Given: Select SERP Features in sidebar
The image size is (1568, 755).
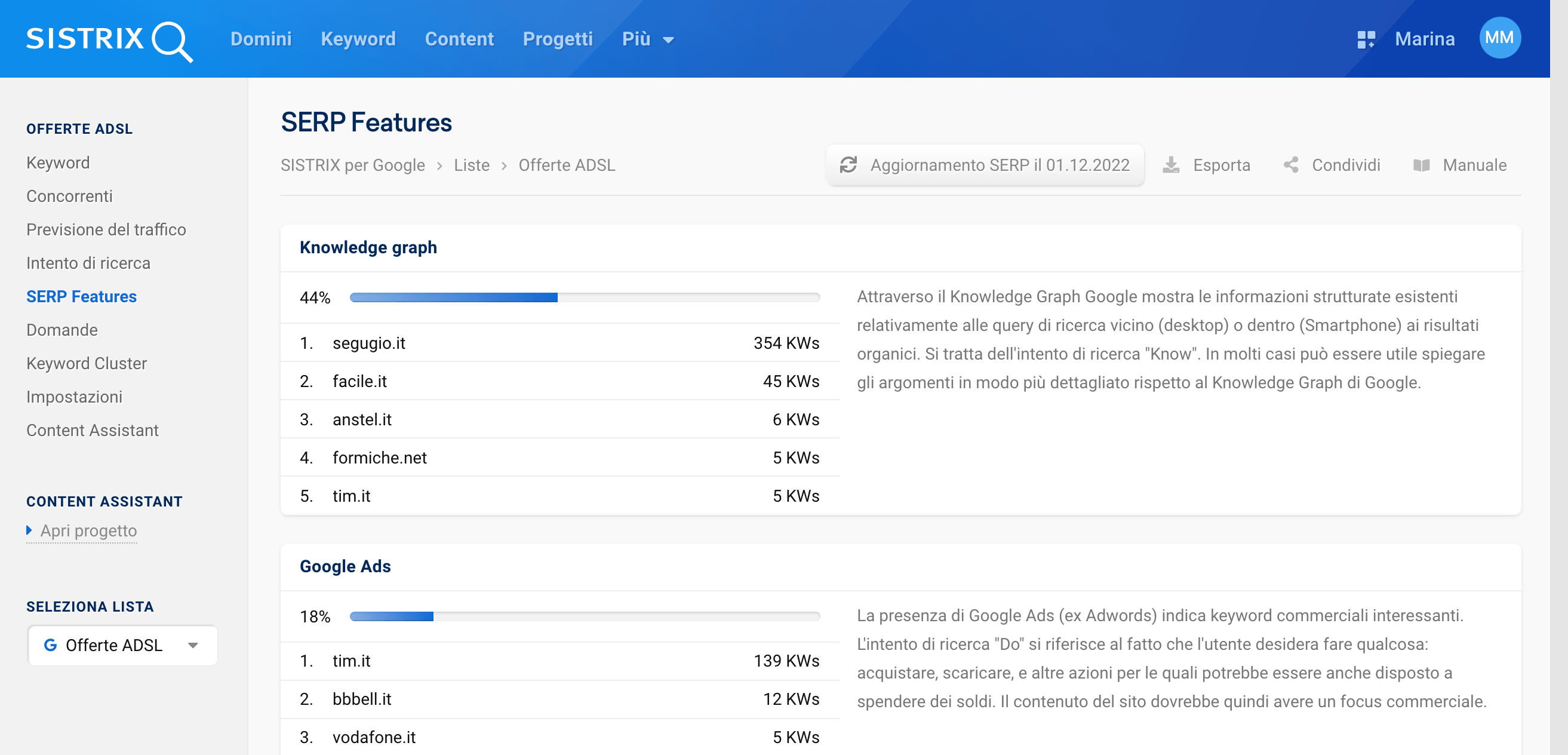Looking at the screenshot, I should tap(82, 296).
